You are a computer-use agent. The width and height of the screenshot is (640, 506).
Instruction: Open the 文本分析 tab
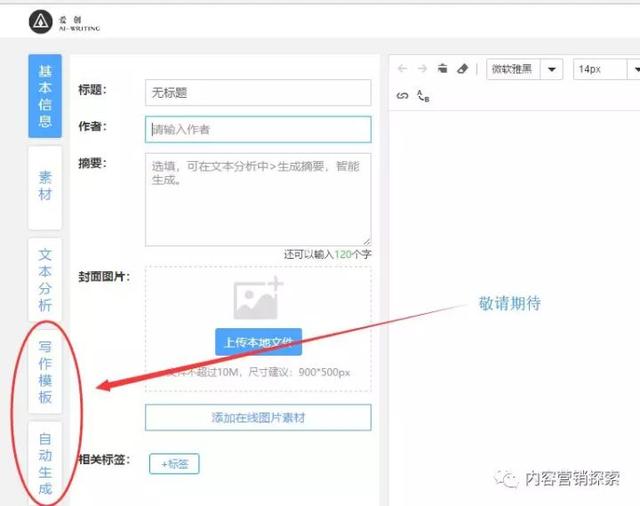pos(45,280)
